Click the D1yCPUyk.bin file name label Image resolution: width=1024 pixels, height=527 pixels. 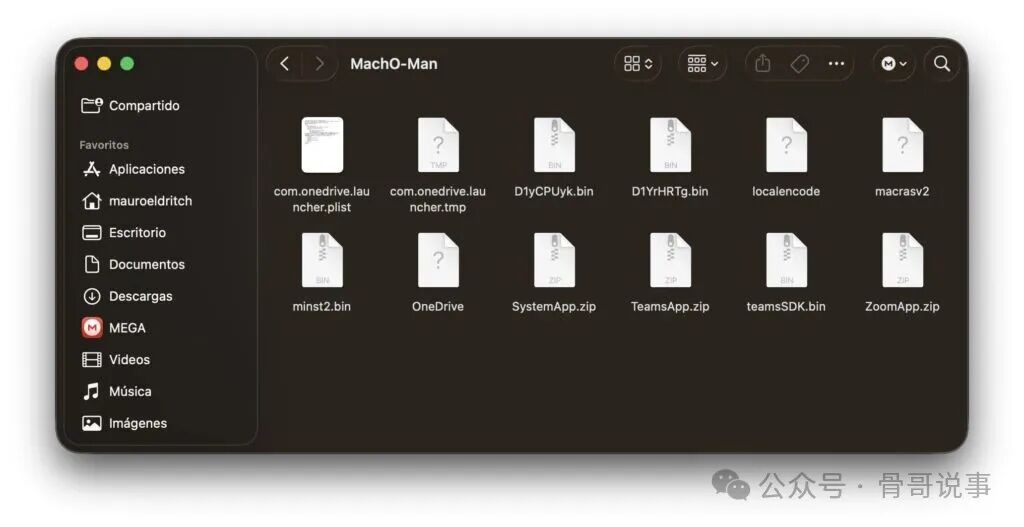tap(554, 191)
